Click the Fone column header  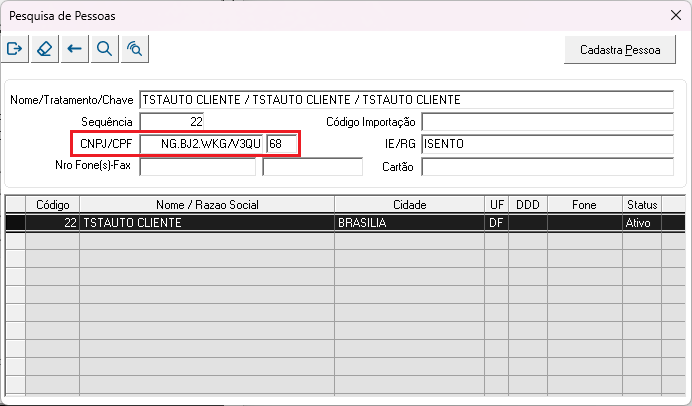(x=585, y=205)
